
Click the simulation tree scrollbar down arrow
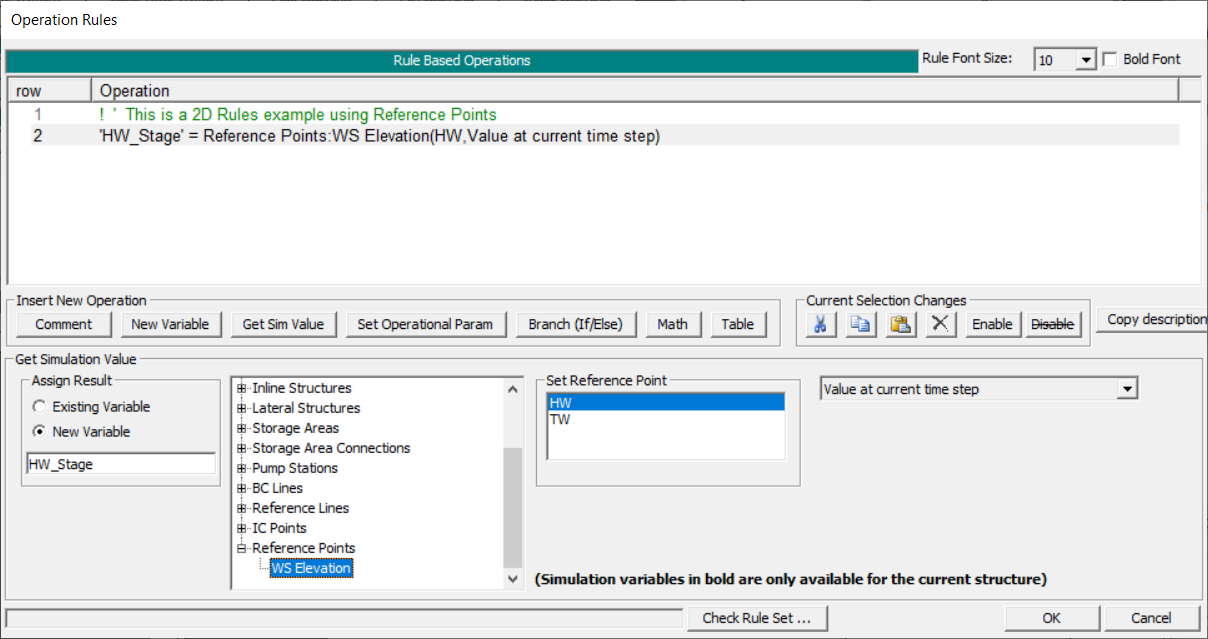click(513, 579)
